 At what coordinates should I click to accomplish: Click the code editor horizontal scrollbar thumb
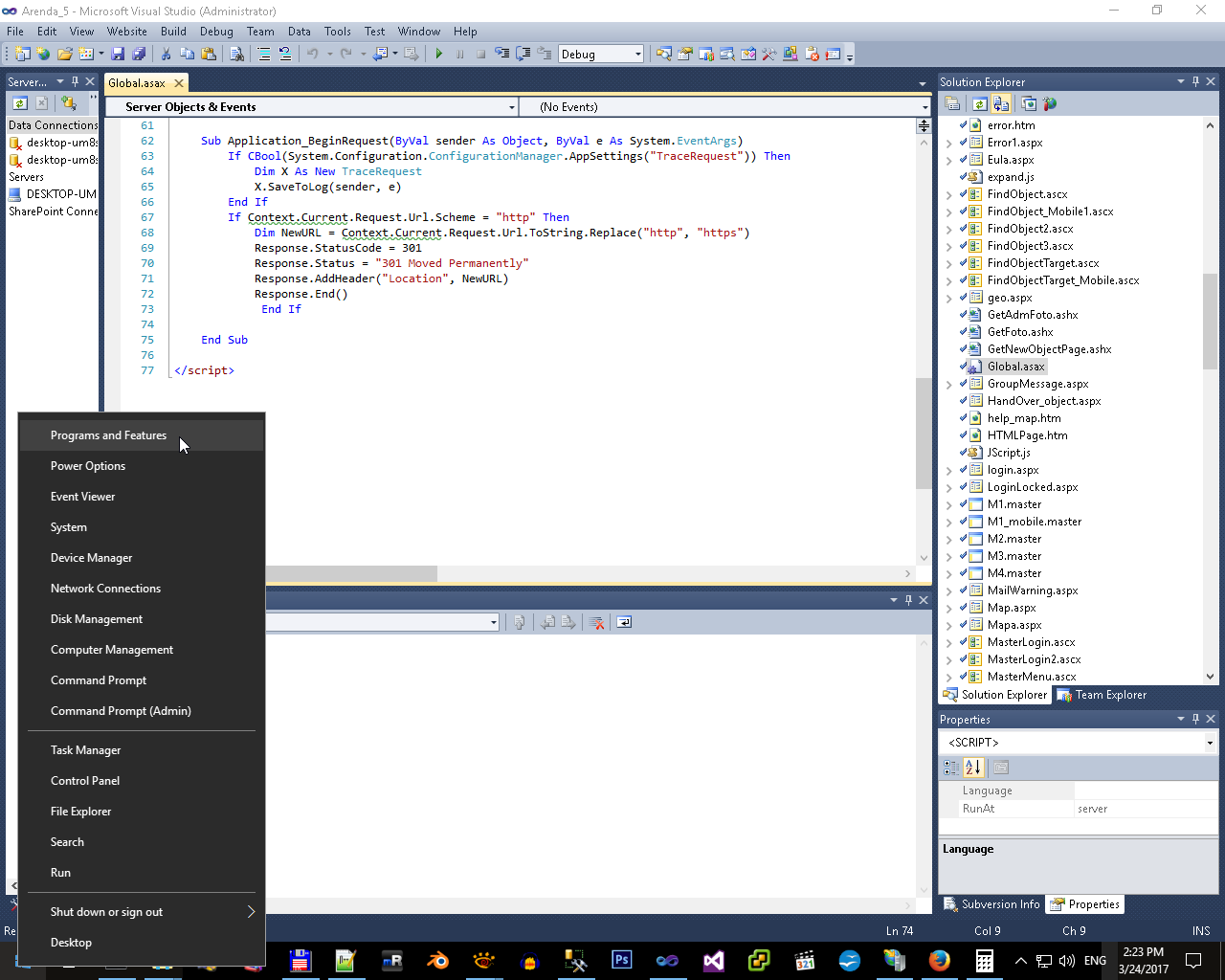pos(350,573)
